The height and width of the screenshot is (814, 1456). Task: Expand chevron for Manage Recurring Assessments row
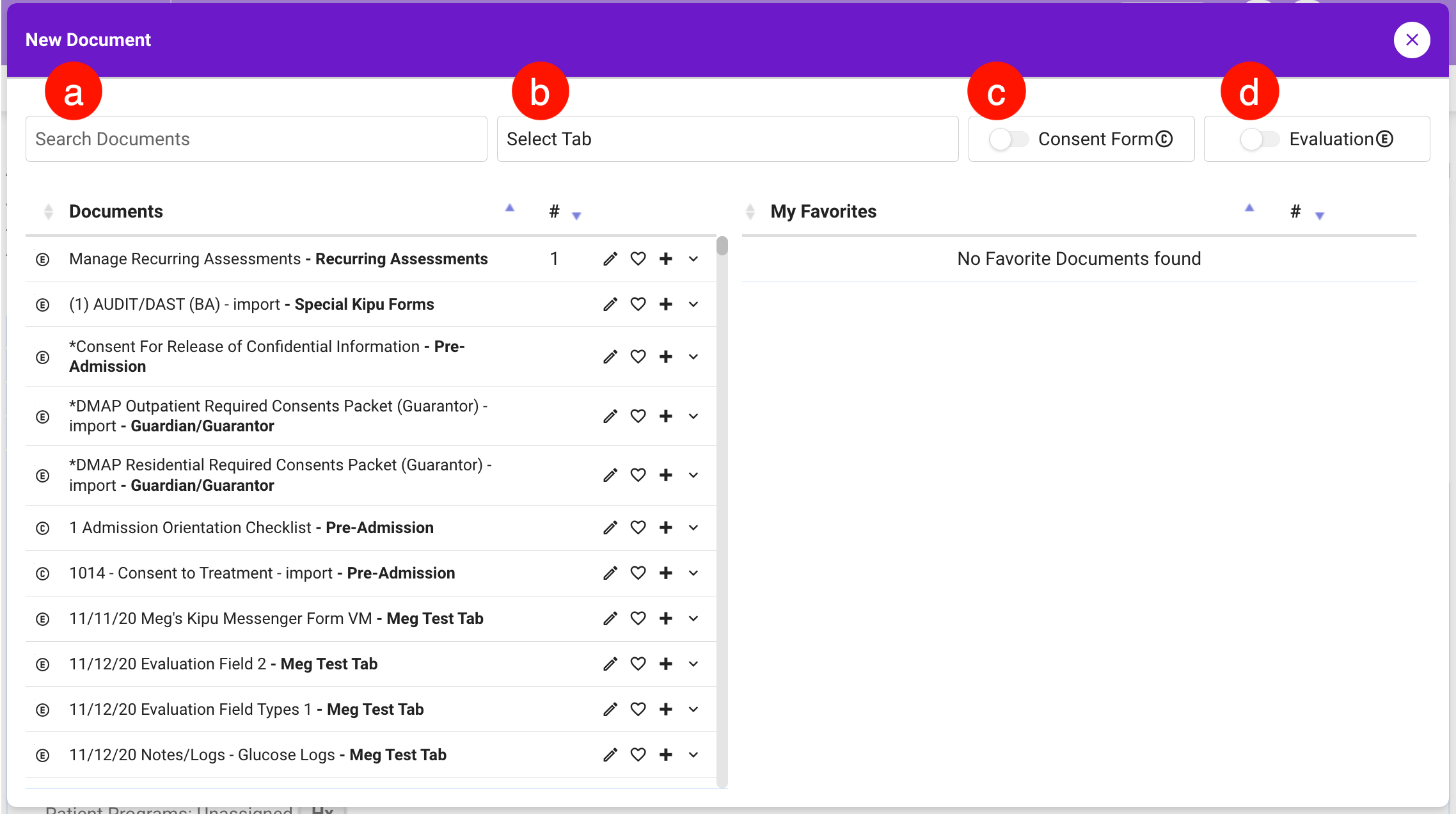pyautogui.click(x=693, y=259)
